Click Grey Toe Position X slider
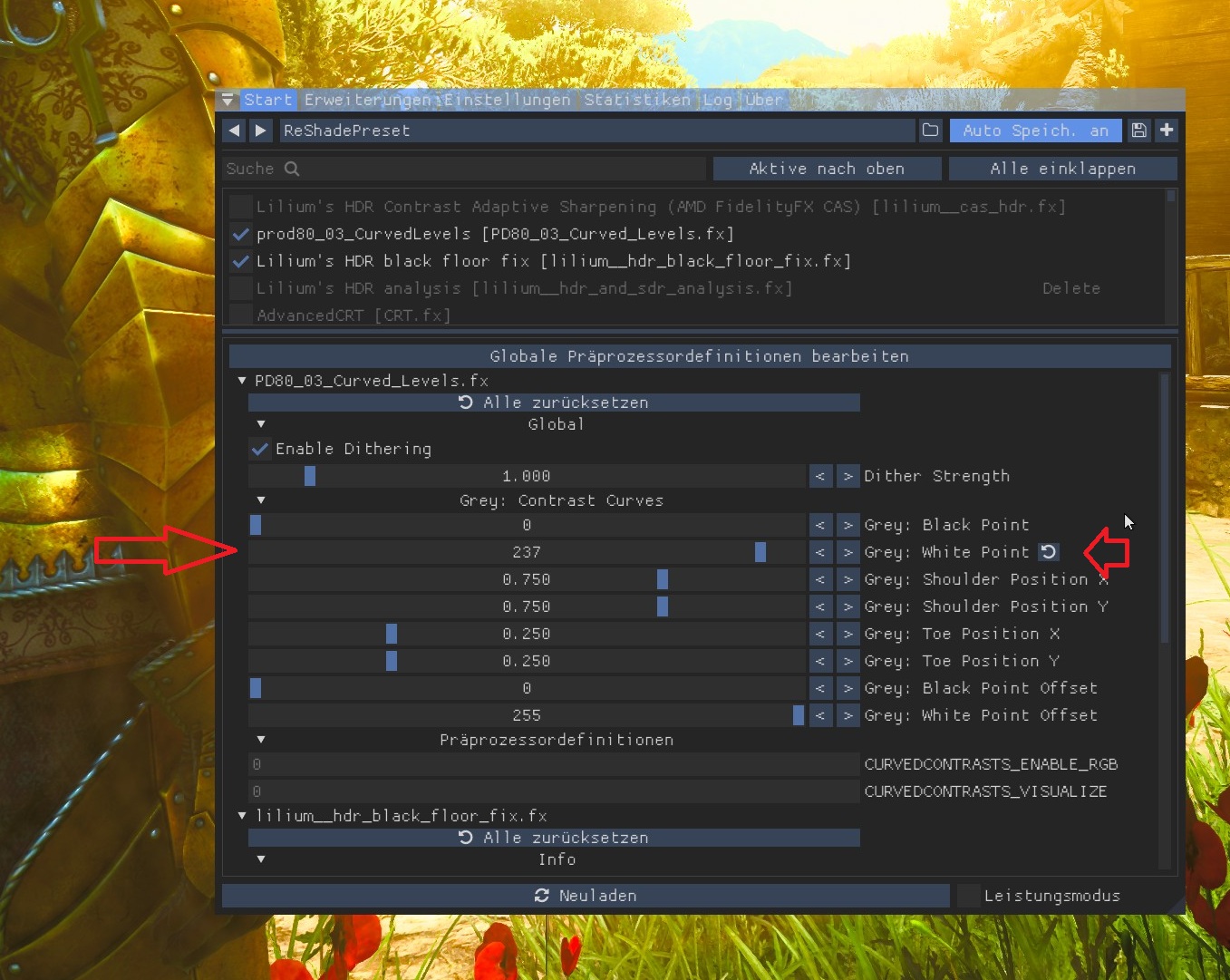This screenshot has height=980, width=1230. click(527, 634)
